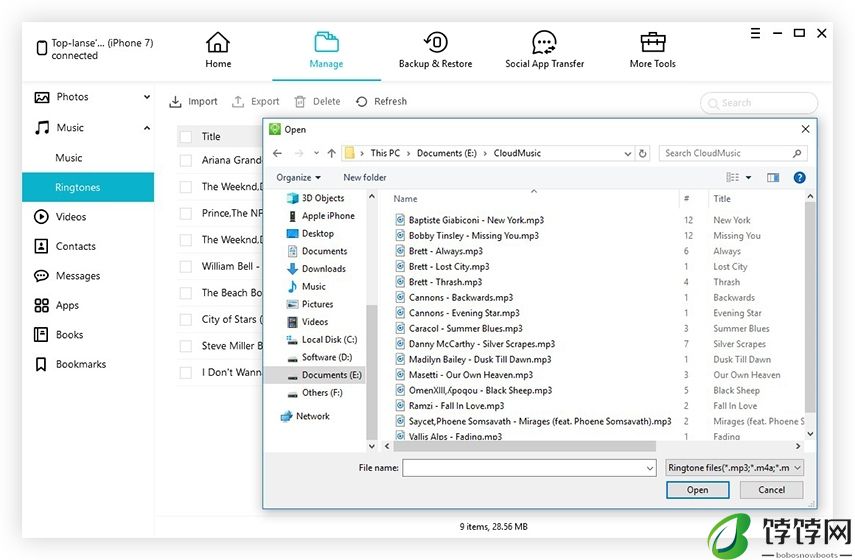The height and width of the screenshot is (560, 855).
Task: Collapse the Music sidebar category
Action: [147, 128]
